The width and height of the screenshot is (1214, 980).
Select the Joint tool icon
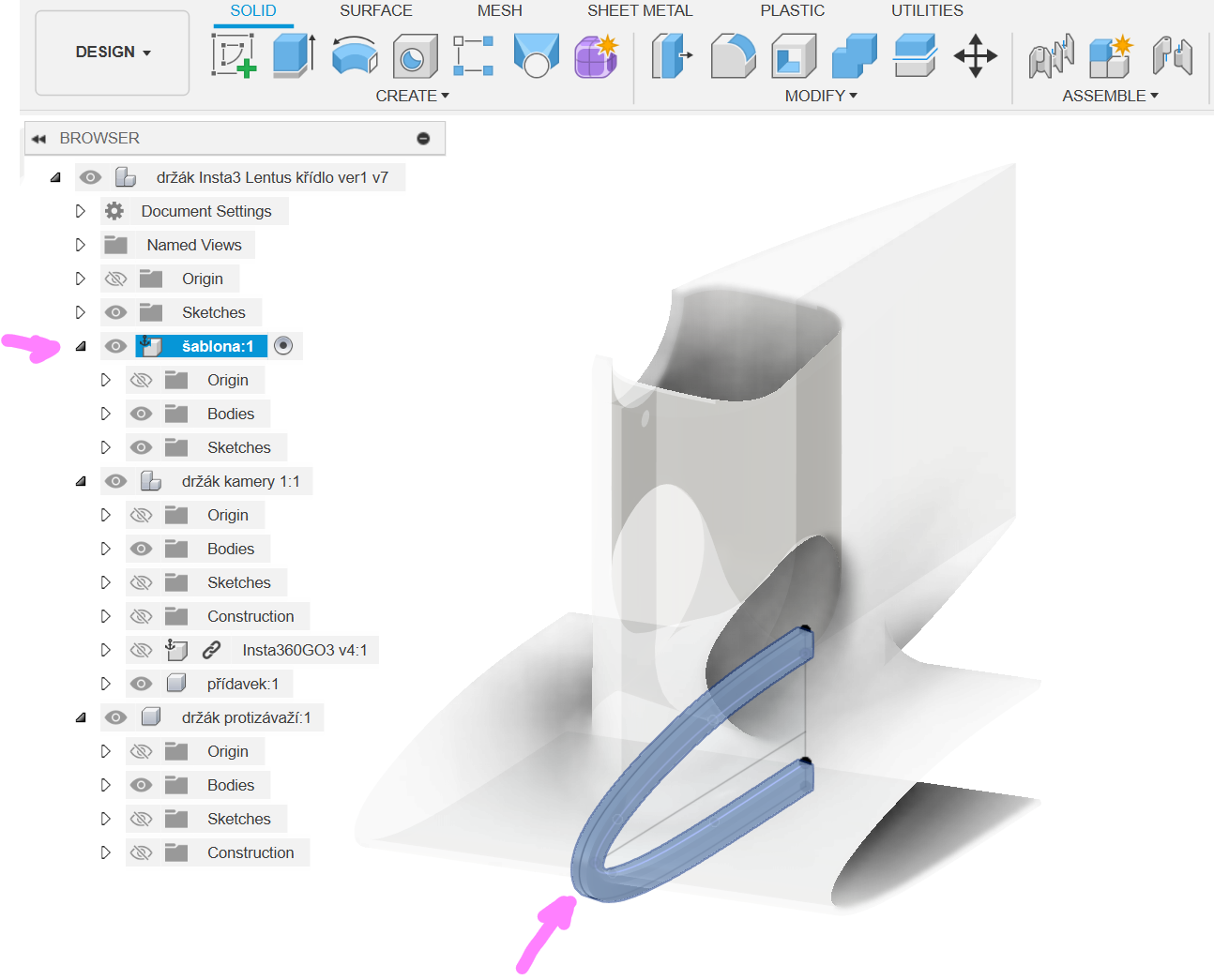click(x=1051, y=56)
